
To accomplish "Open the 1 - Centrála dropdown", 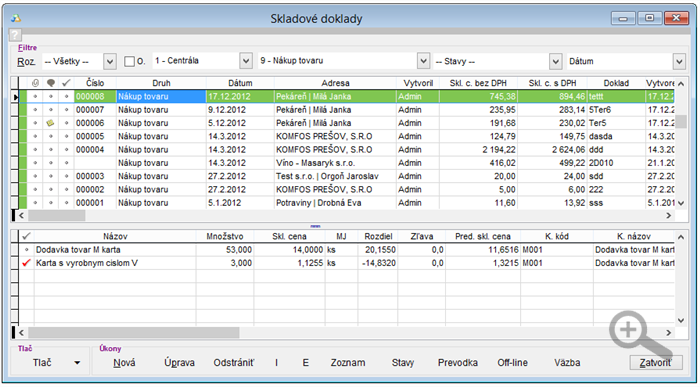I will coord(246,61).
